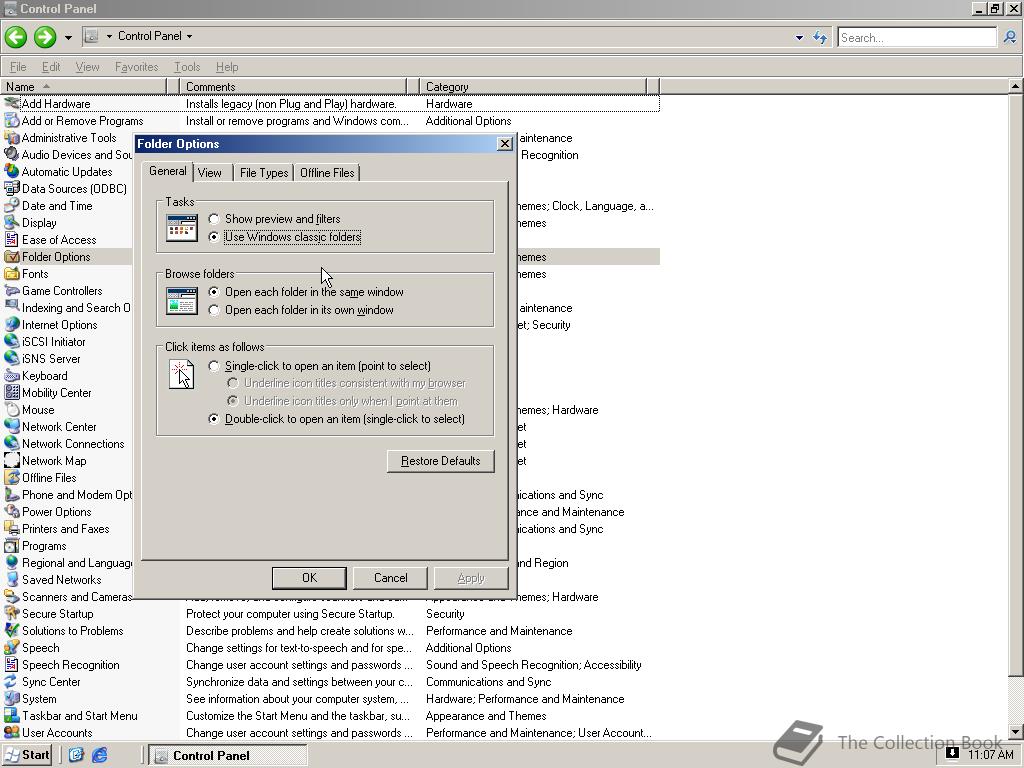This screenshot has width=1024, height=768.
Task: Open the Start menu
Action: pos(27,755)
